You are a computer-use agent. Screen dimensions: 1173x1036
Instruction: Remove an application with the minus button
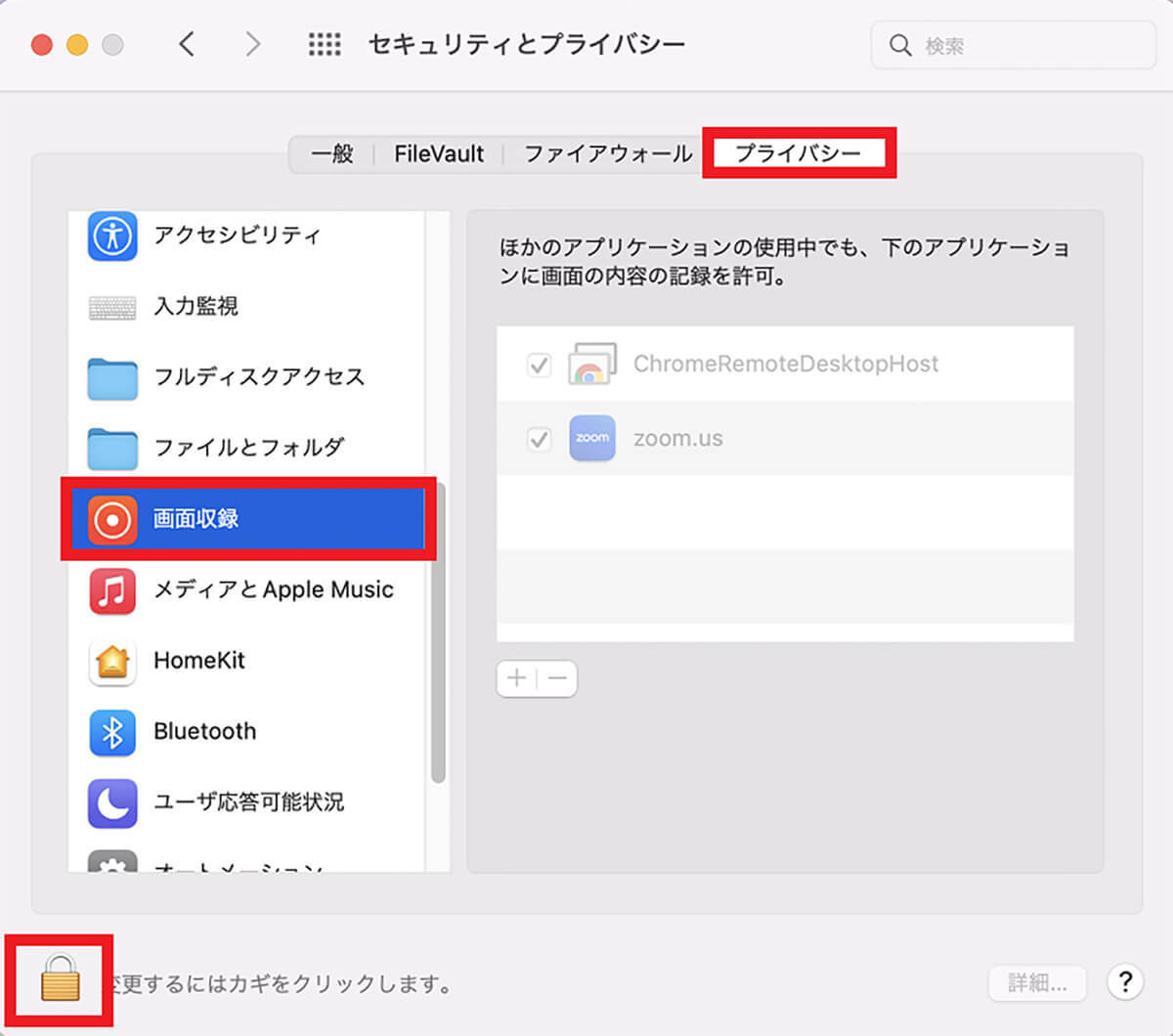coord(557,678)
